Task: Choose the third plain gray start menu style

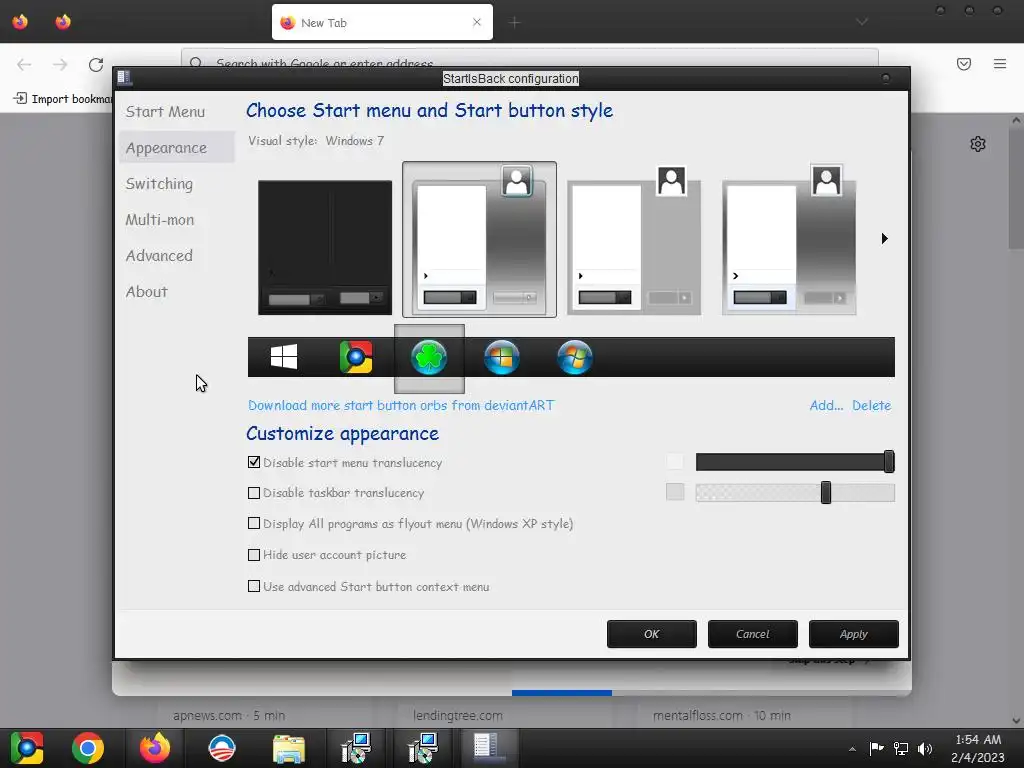Action: 634,240
